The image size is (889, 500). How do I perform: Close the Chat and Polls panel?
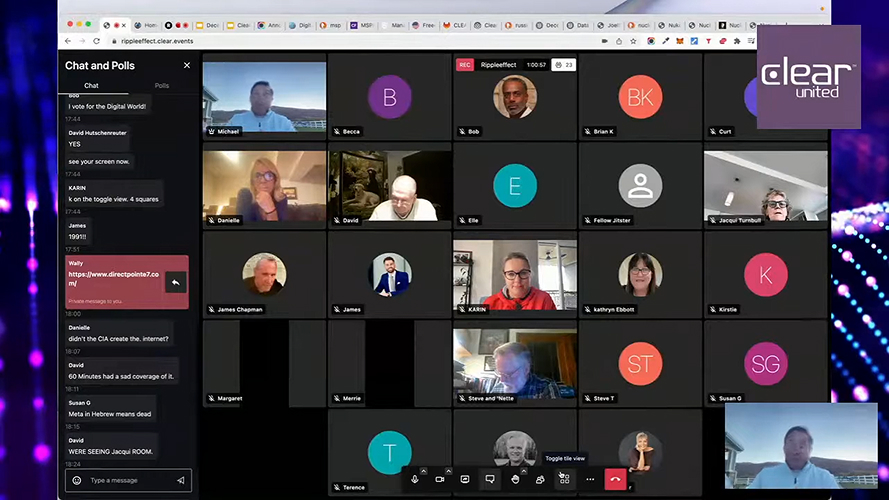coord(186,65)
